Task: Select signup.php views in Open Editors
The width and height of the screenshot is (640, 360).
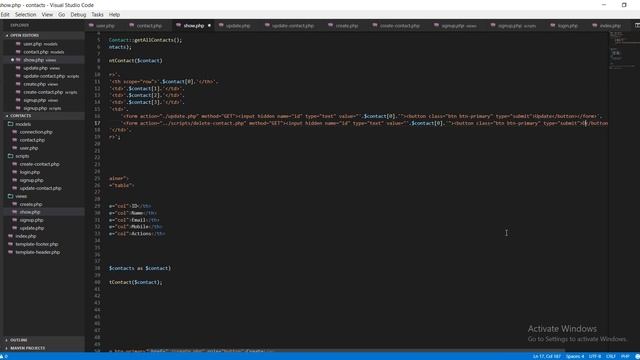Action: pyautogui.click(x=40, y=100)
